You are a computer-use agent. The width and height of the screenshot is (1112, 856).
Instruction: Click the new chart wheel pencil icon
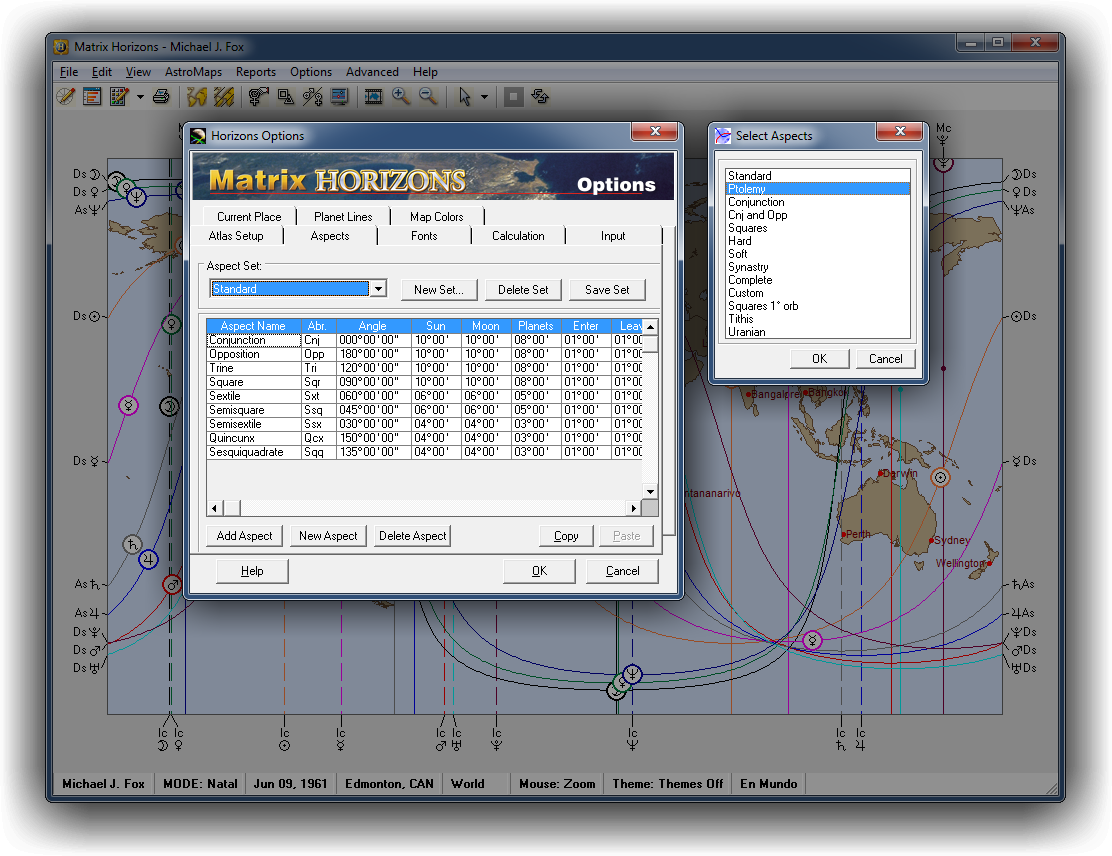(66, 96)
